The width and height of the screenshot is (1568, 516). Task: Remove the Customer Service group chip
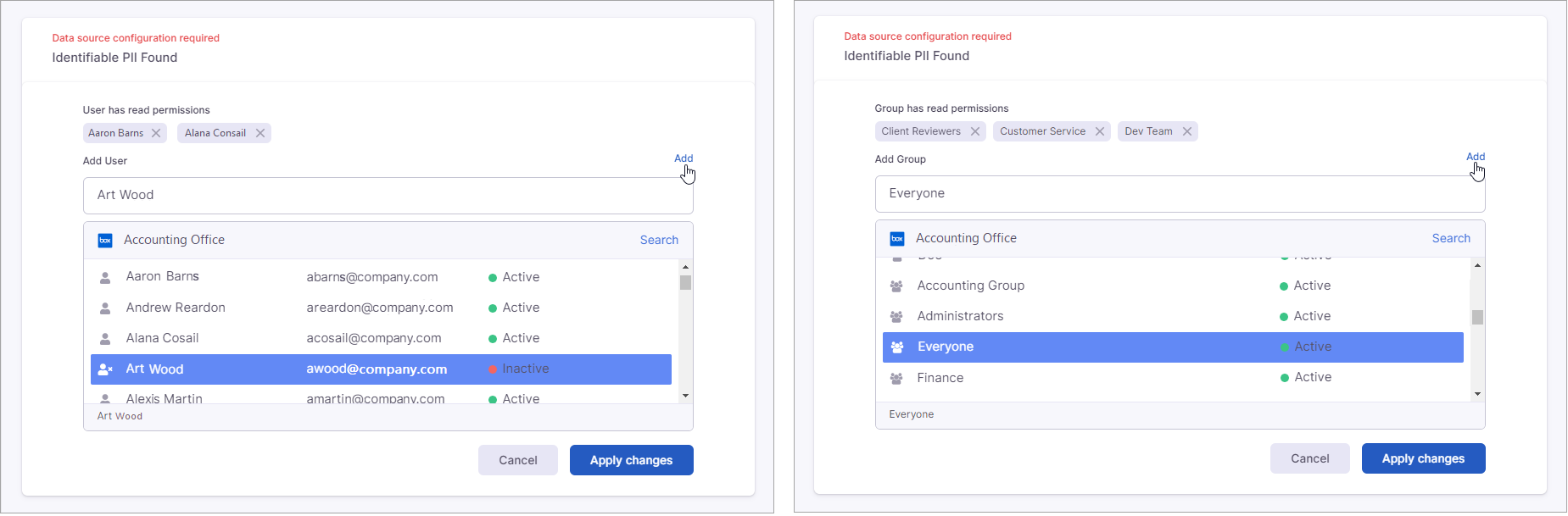pos(1100,131)
